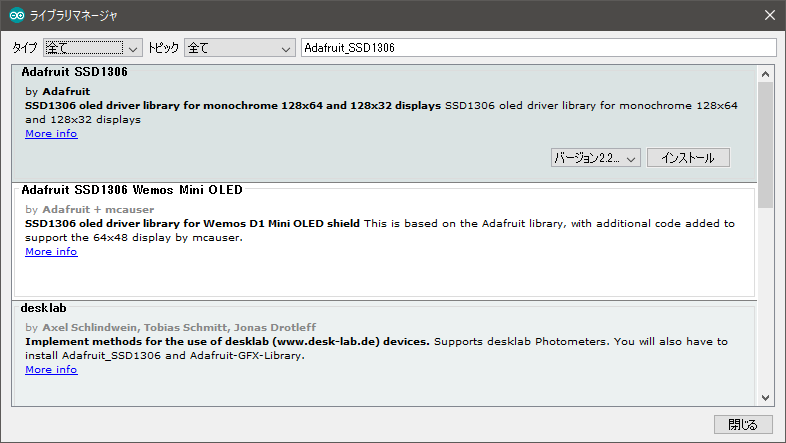Viewport: 786px width, 443px height.
Task: Select the desklab library entry
Action: pos(384,354)
